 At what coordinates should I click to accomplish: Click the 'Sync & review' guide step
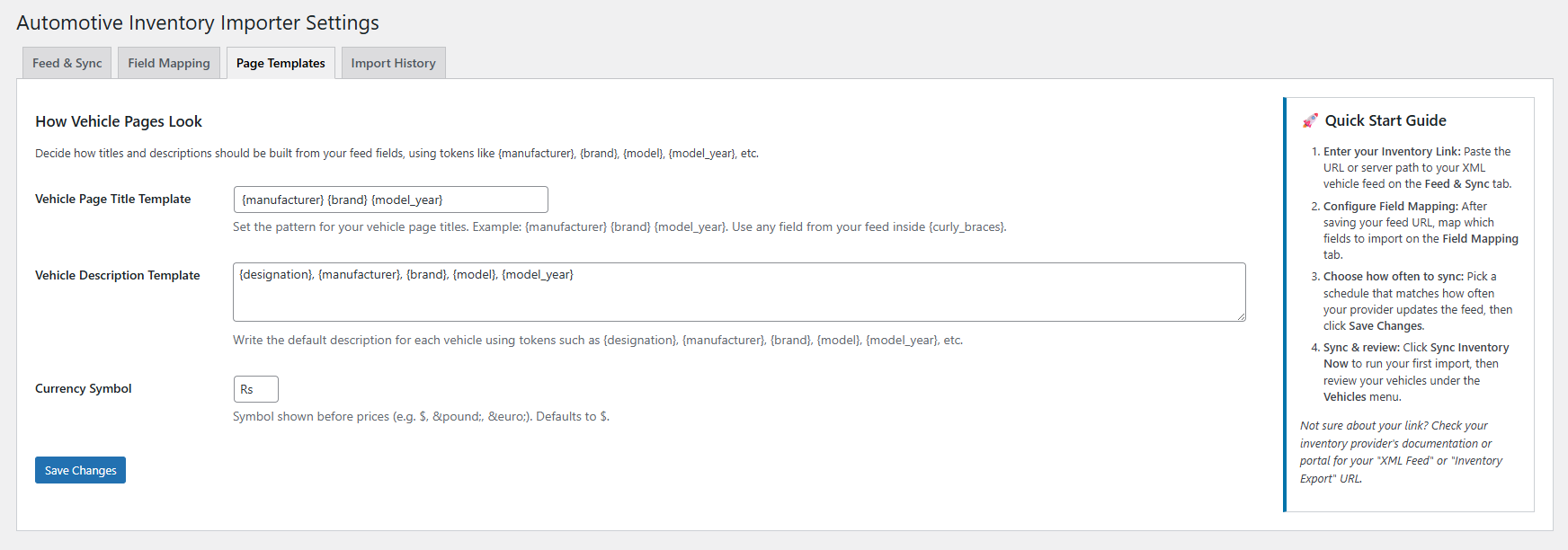1361,348
